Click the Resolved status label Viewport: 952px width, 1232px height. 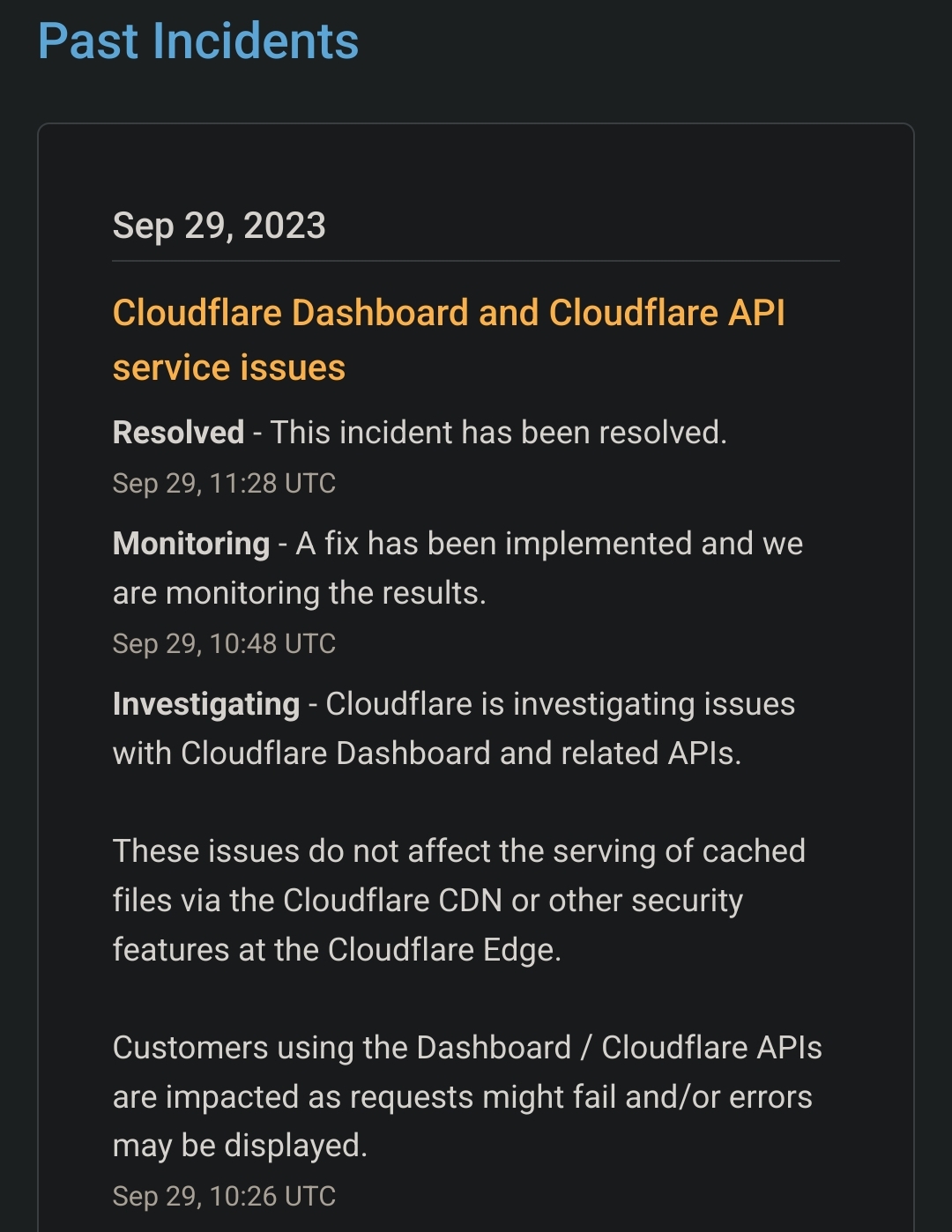coord(178,433)
